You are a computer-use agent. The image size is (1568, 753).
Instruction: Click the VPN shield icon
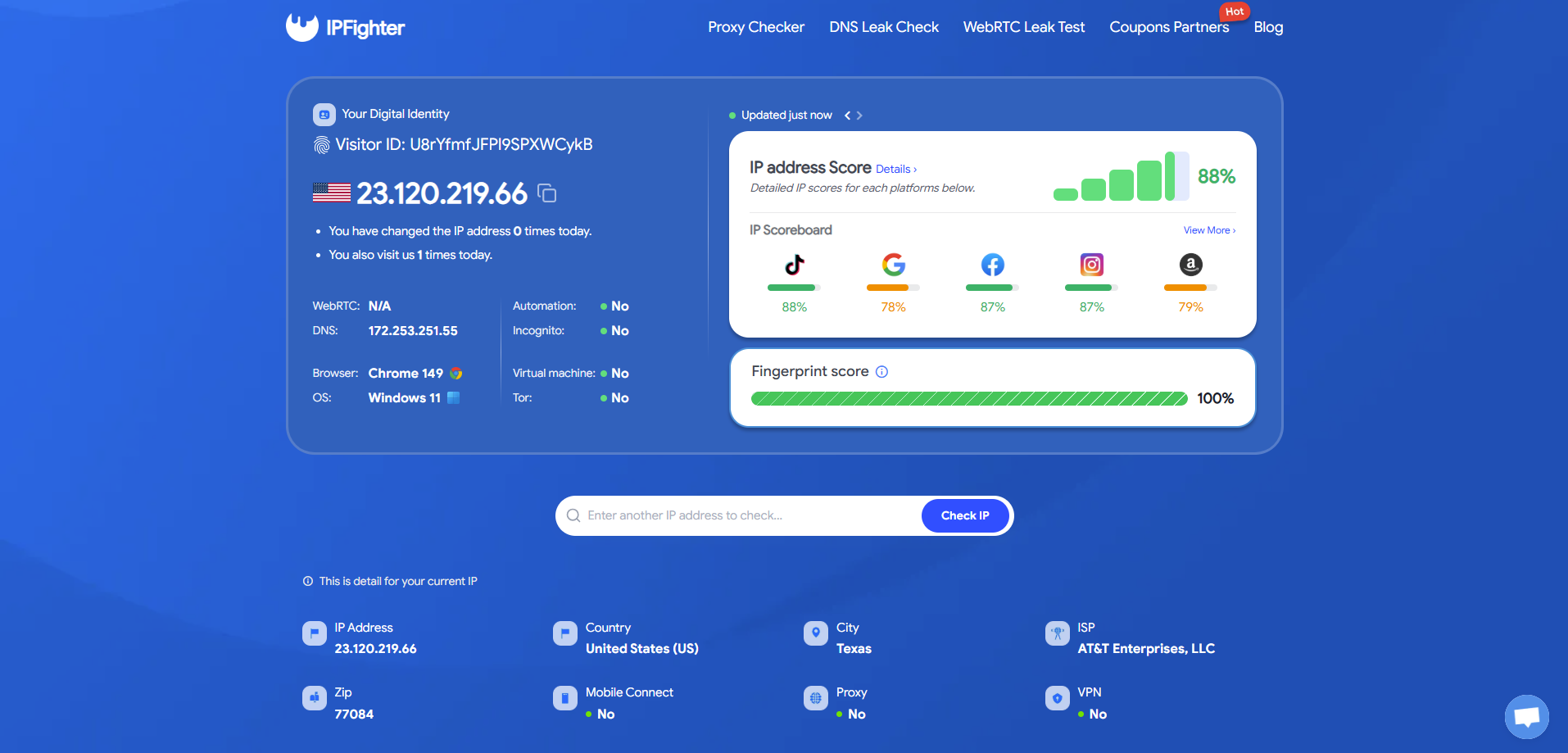coord(1057,698)
